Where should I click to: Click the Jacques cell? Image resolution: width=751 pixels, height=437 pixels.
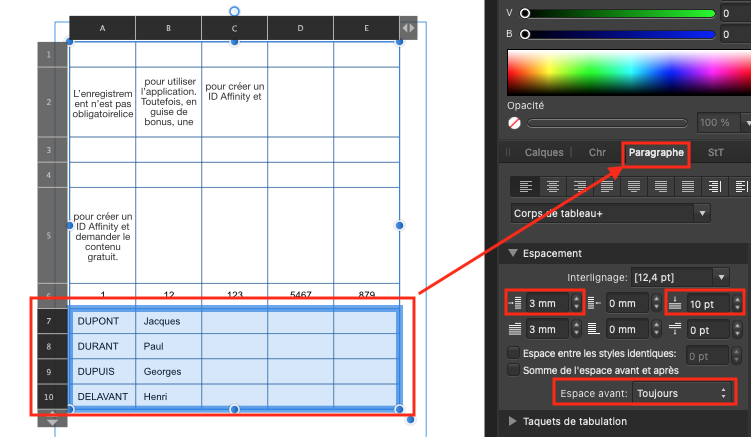point(169,321)
